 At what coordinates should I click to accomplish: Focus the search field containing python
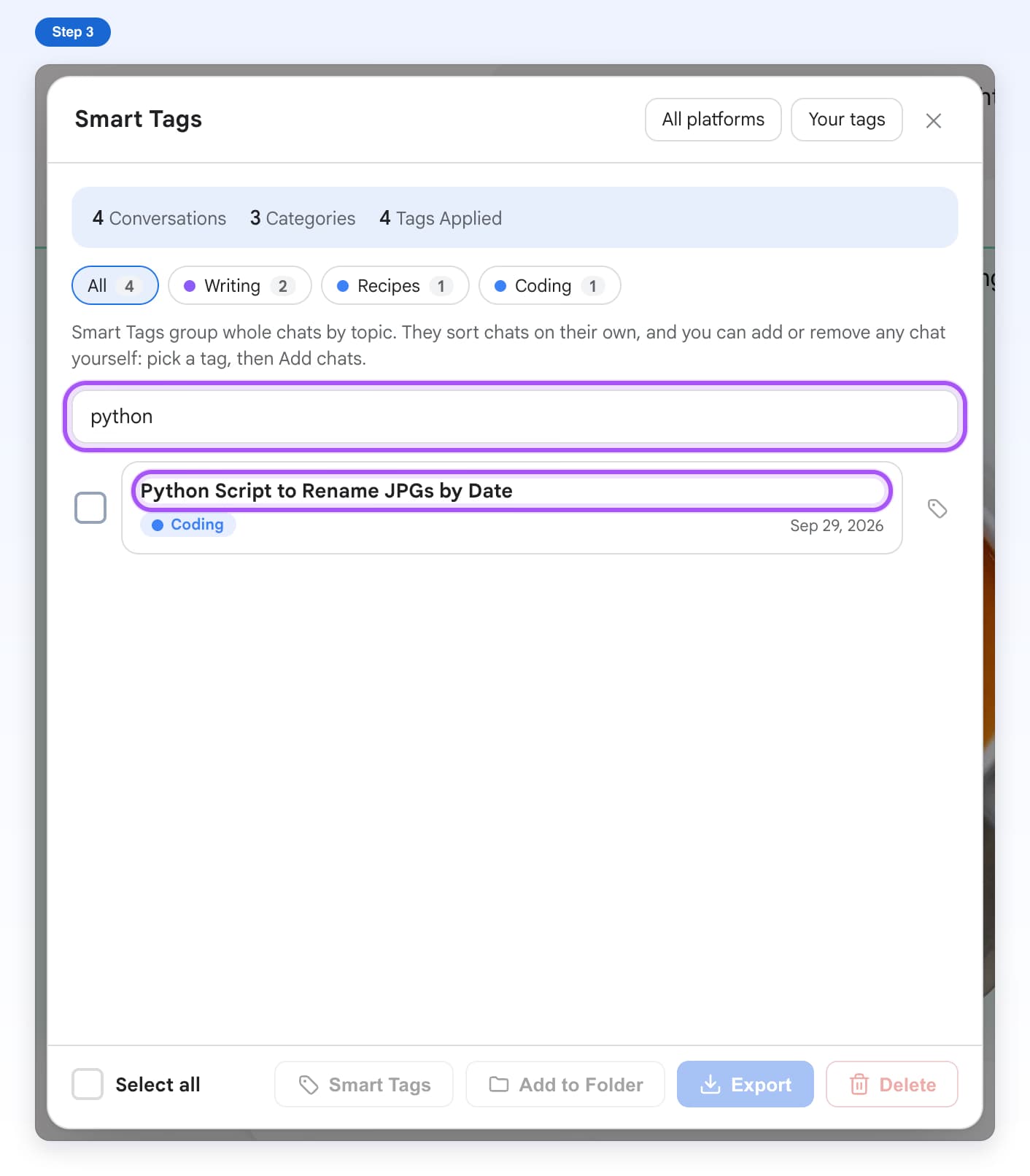[x=515, y=417]
